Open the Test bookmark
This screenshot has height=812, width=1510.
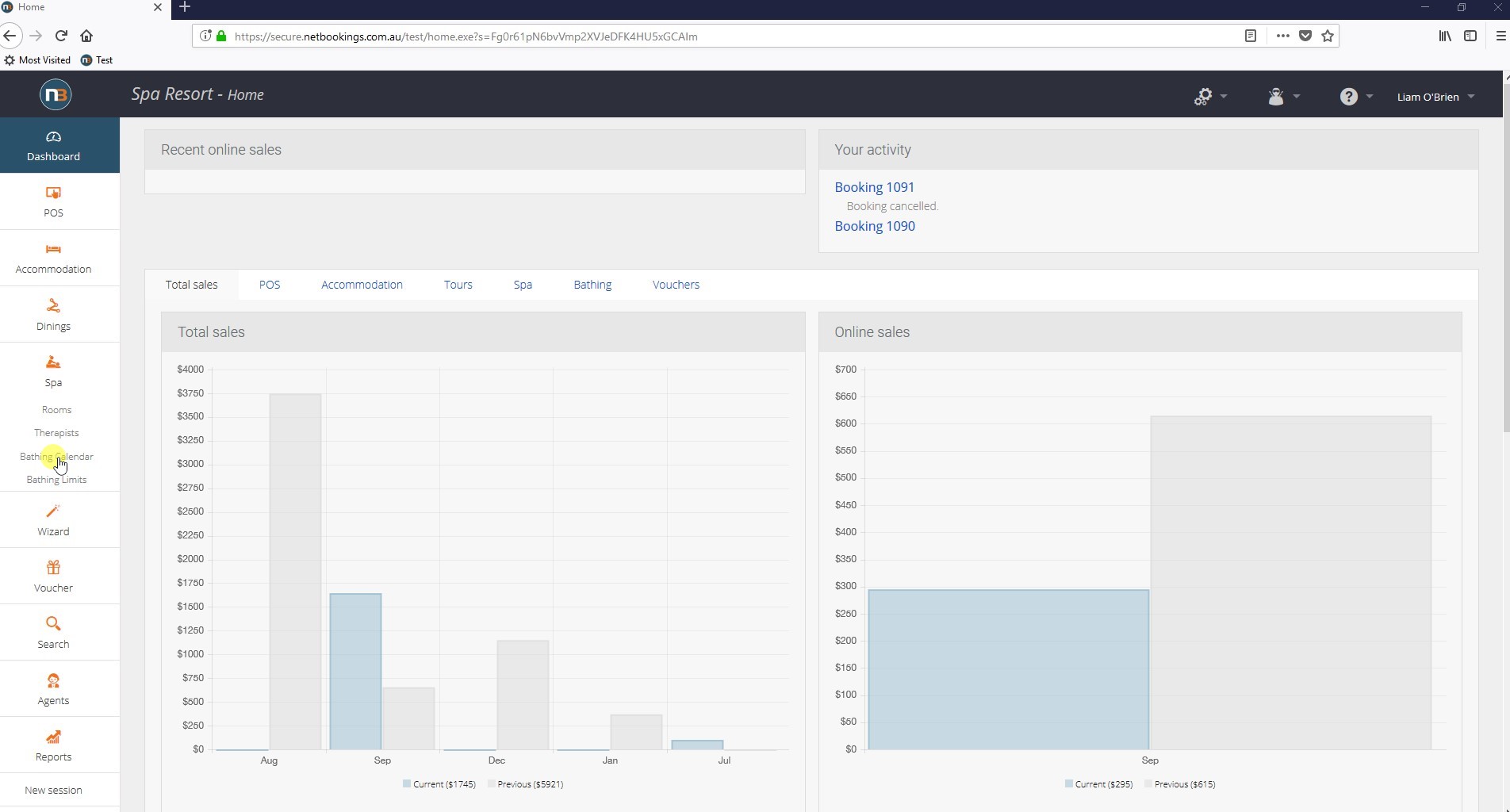point(97,60)
